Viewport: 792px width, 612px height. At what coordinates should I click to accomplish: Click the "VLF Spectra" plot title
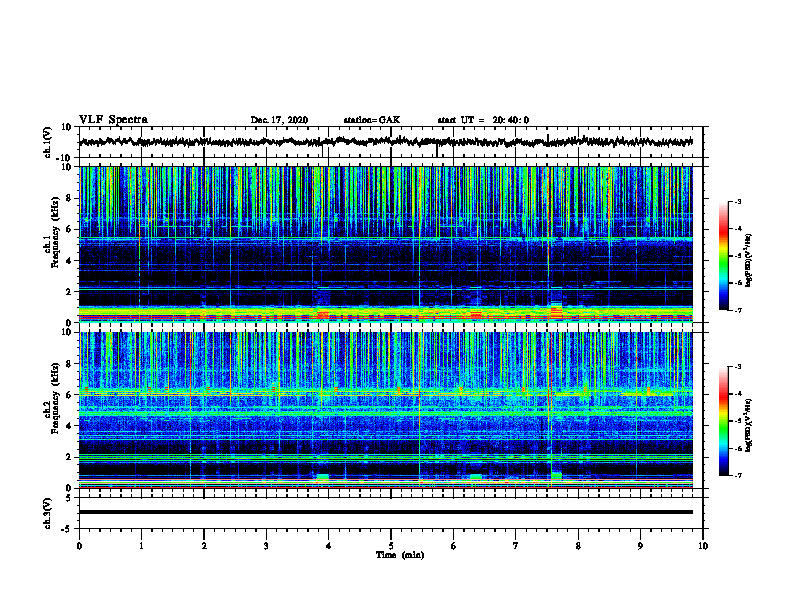113,120
